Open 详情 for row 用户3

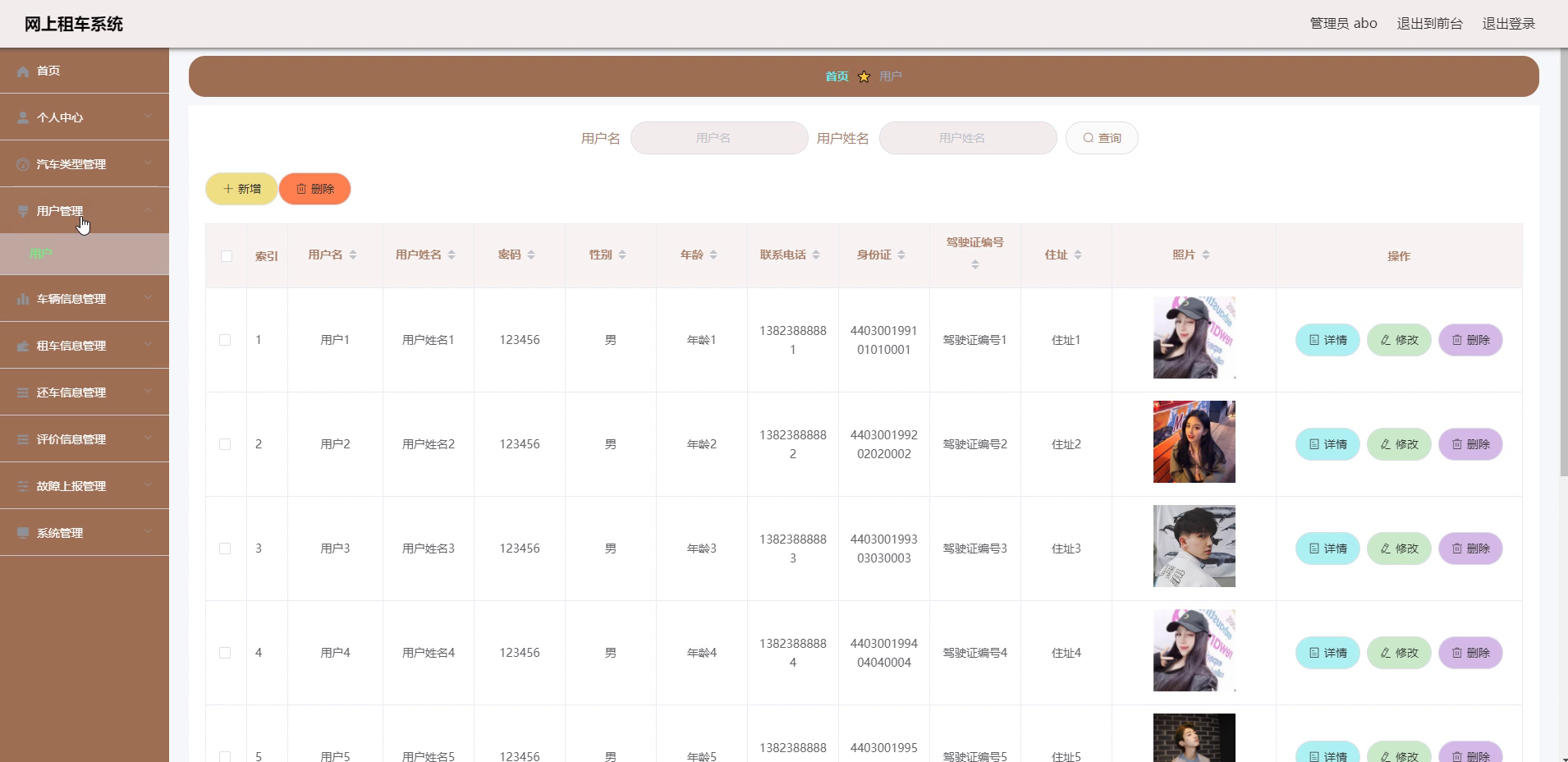point(1327,549)
